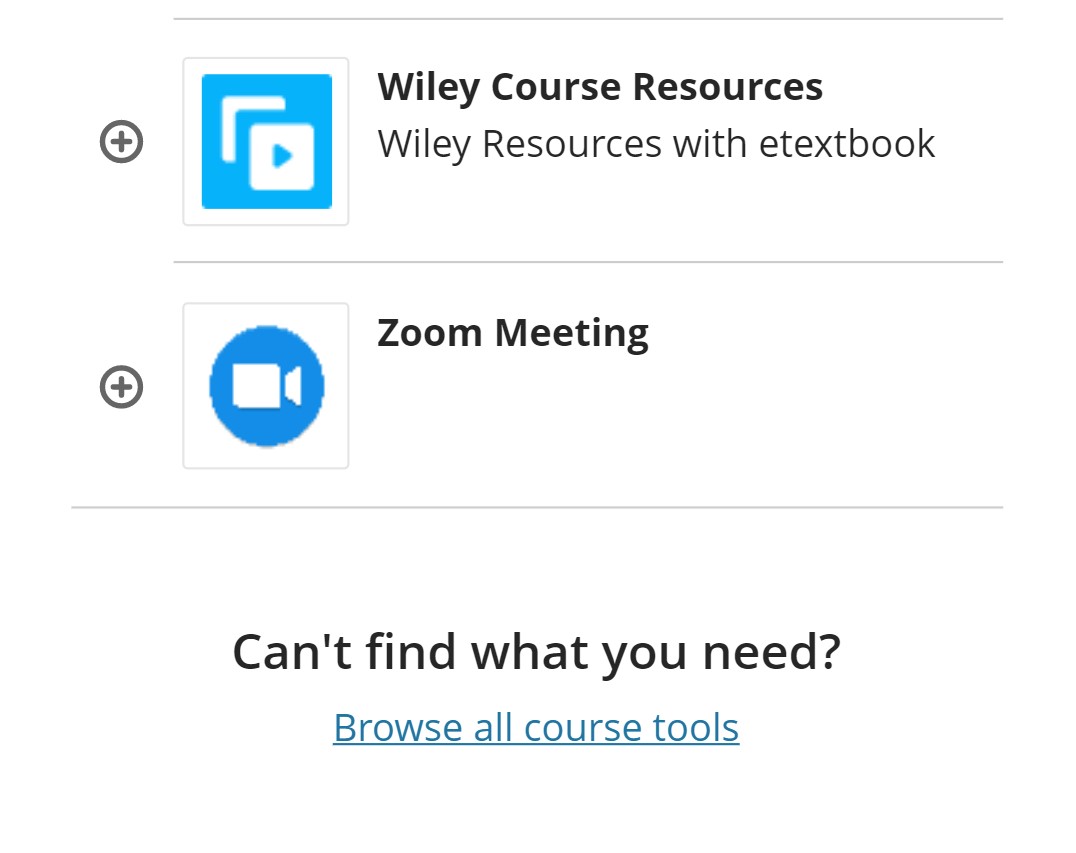This screenshot has height=853, width=1076.
Task: Select the Wiley Course Resources list row
Action: pos(537,141)
